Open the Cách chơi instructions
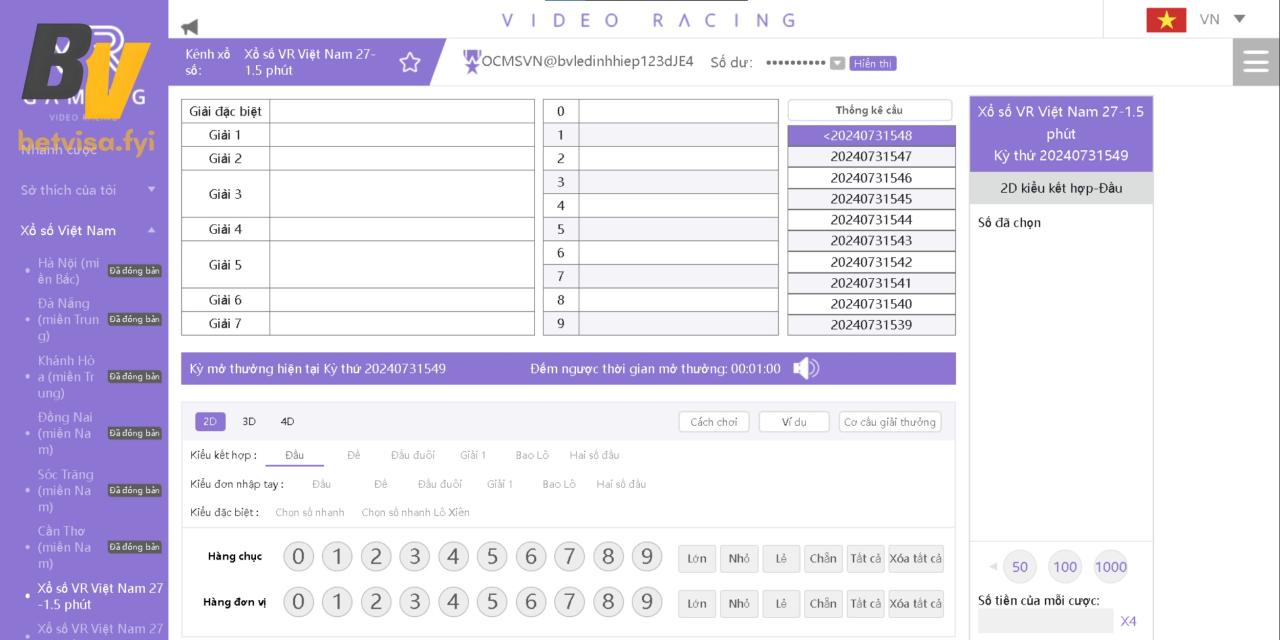The width and height of the screenshot is (1280, 640). coord(714,422)
